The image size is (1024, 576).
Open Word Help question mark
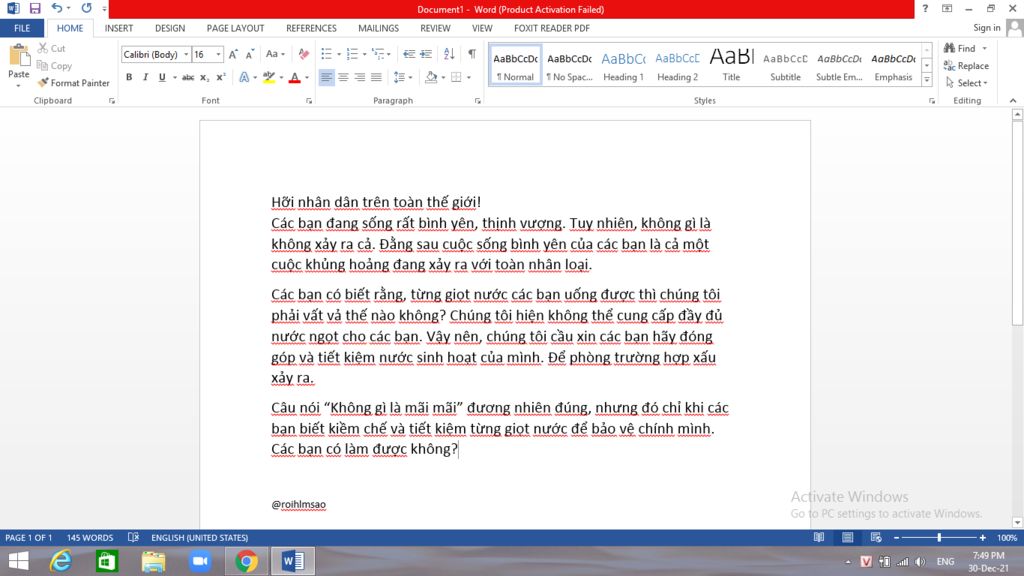click(925, 8)
